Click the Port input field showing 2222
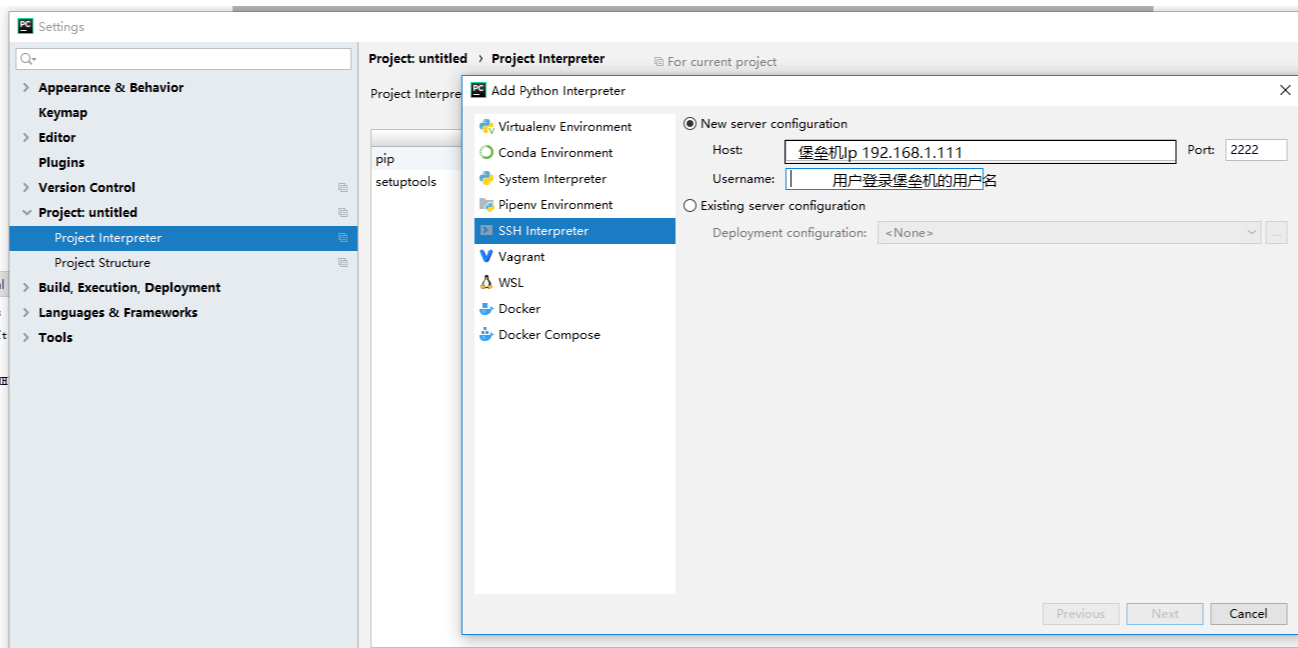The width and height of the screenshot is (1298, 648). (1254, 149)
